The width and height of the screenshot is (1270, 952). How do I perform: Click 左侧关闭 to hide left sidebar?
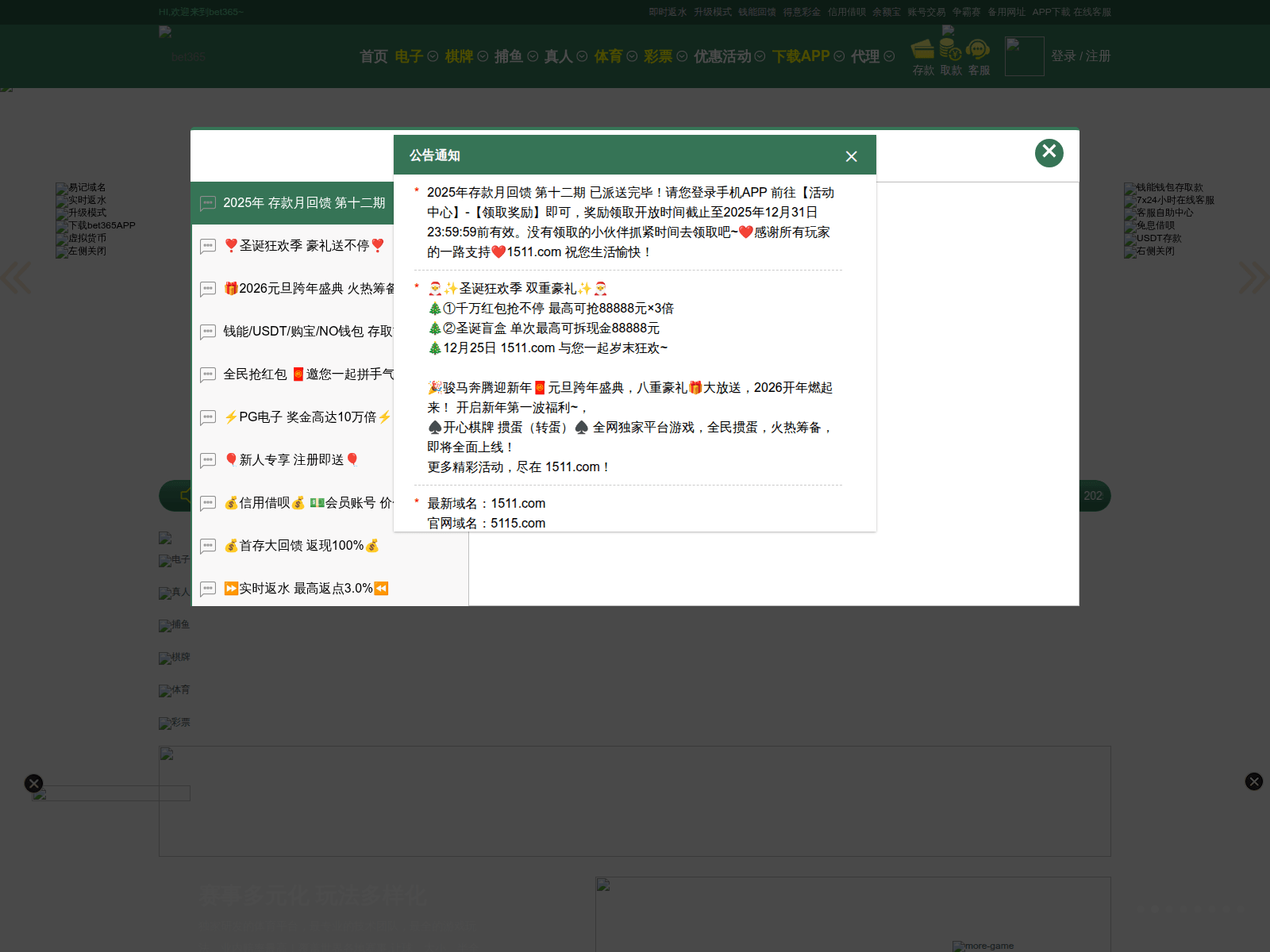click(x=81, y=251)
